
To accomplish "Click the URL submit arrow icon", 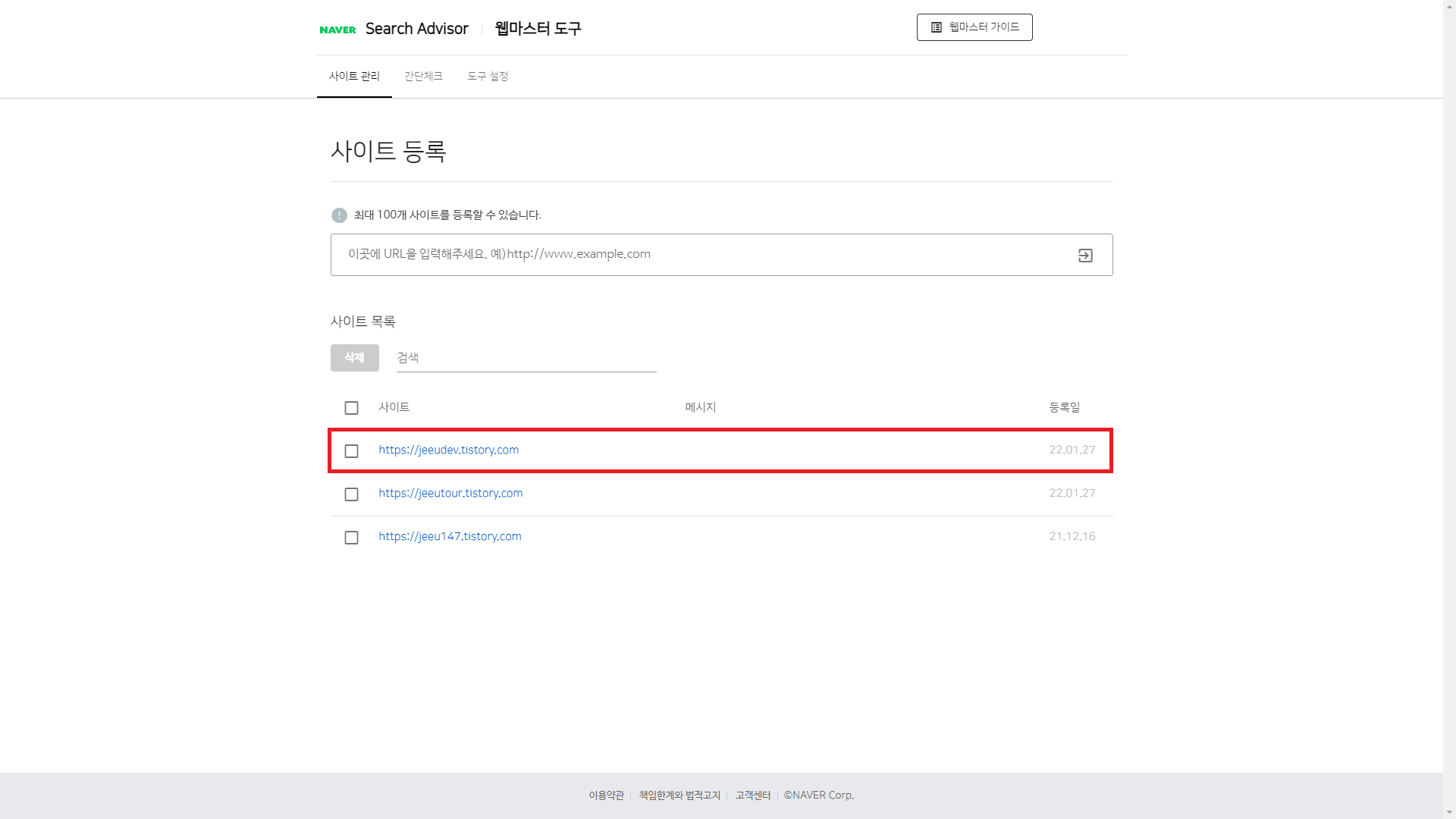I will (x=1085, y=256).
